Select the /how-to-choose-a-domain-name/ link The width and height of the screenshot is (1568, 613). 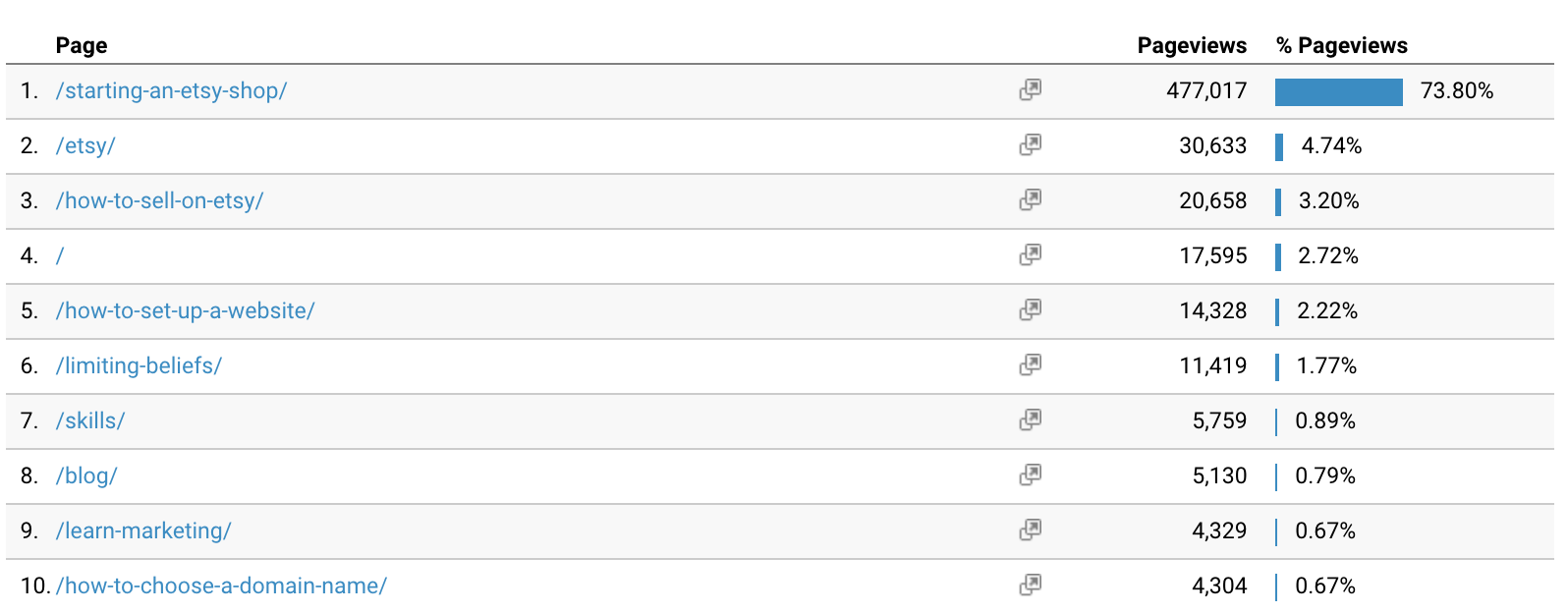pos(221,585)
